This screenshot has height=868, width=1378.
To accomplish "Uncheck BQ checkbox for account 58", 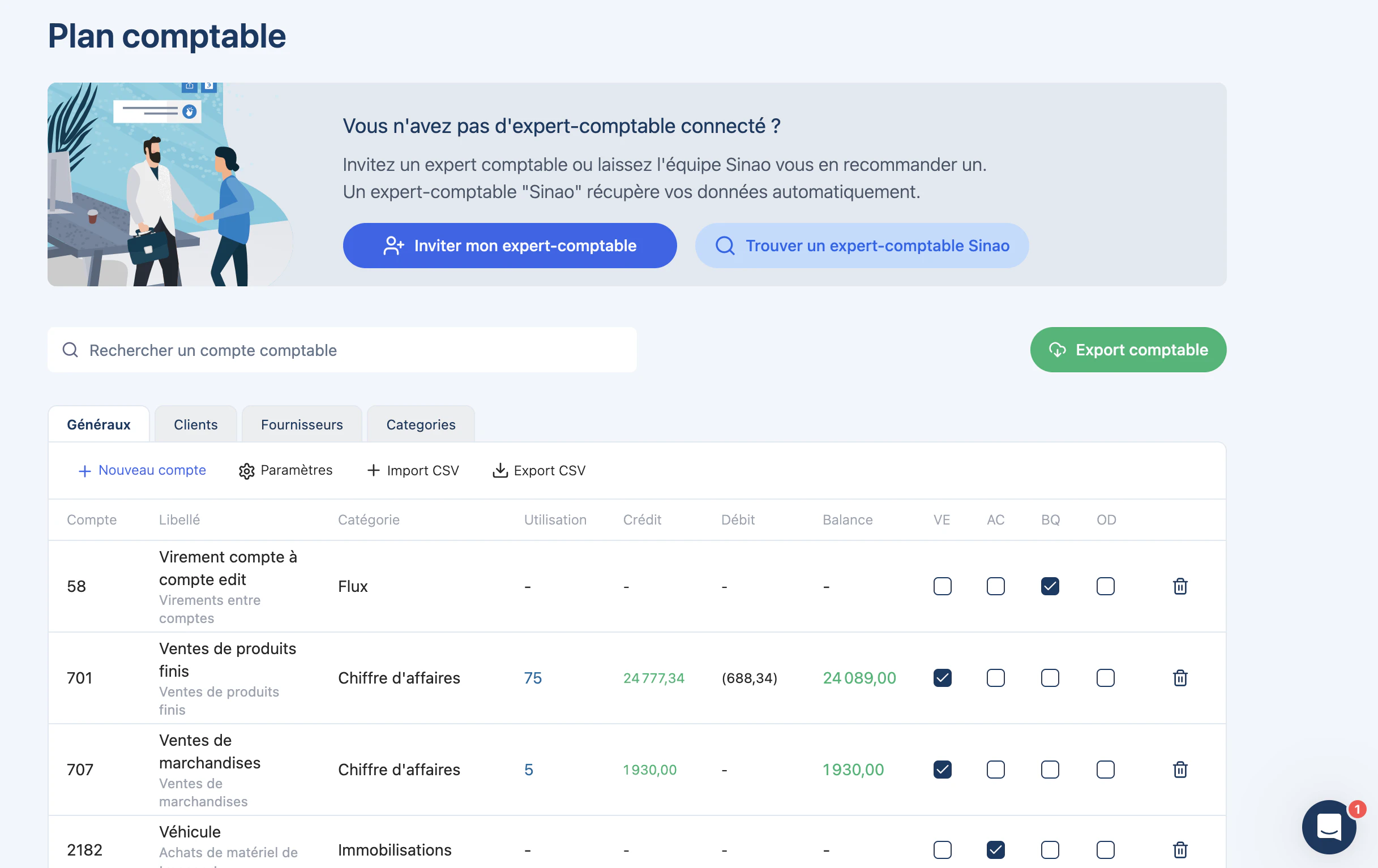I will pos(1050,586).
